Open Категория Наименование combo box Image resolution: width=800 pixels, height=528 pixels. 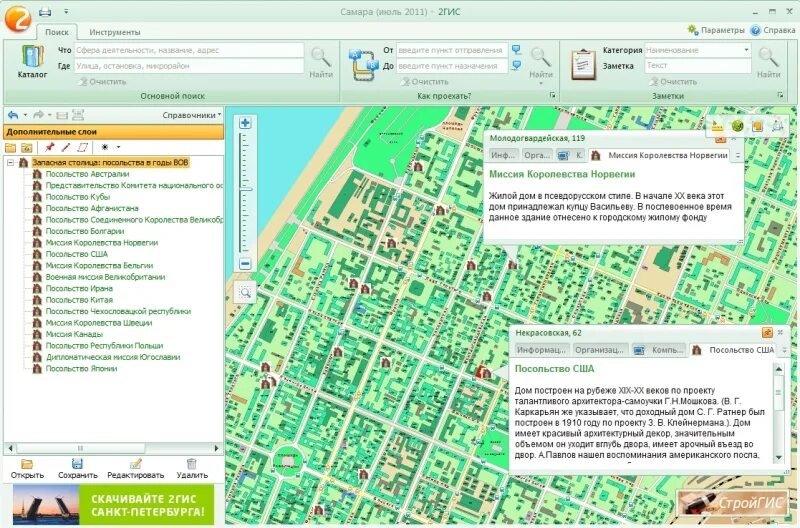[697, 50]
